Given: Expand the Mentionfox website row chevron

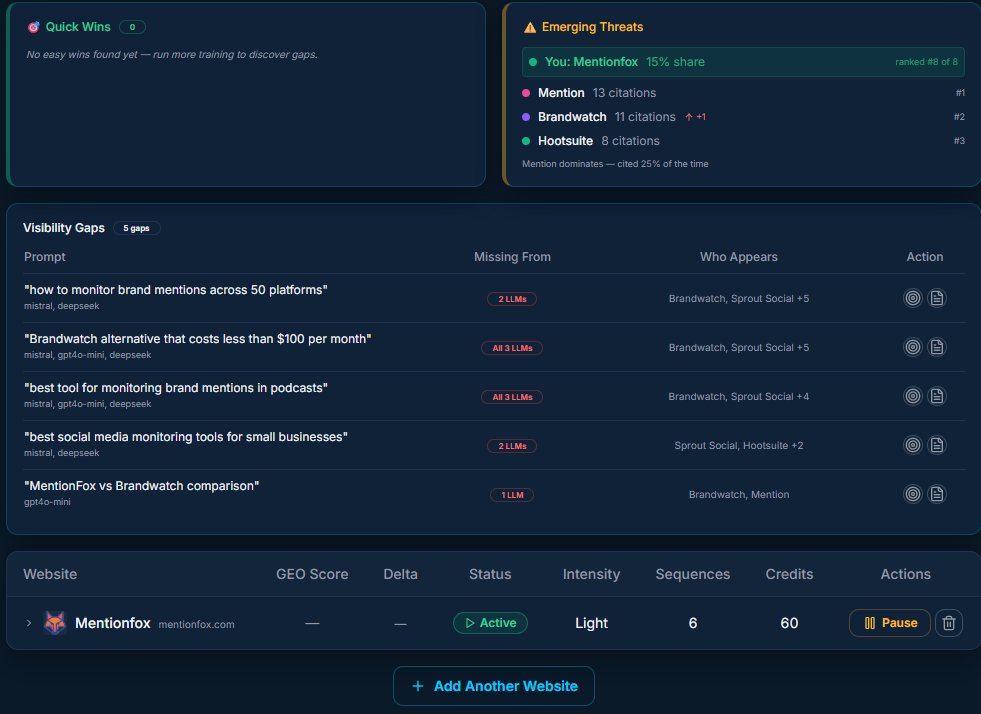Looking at the screenshot, I should tap(29, 623).
